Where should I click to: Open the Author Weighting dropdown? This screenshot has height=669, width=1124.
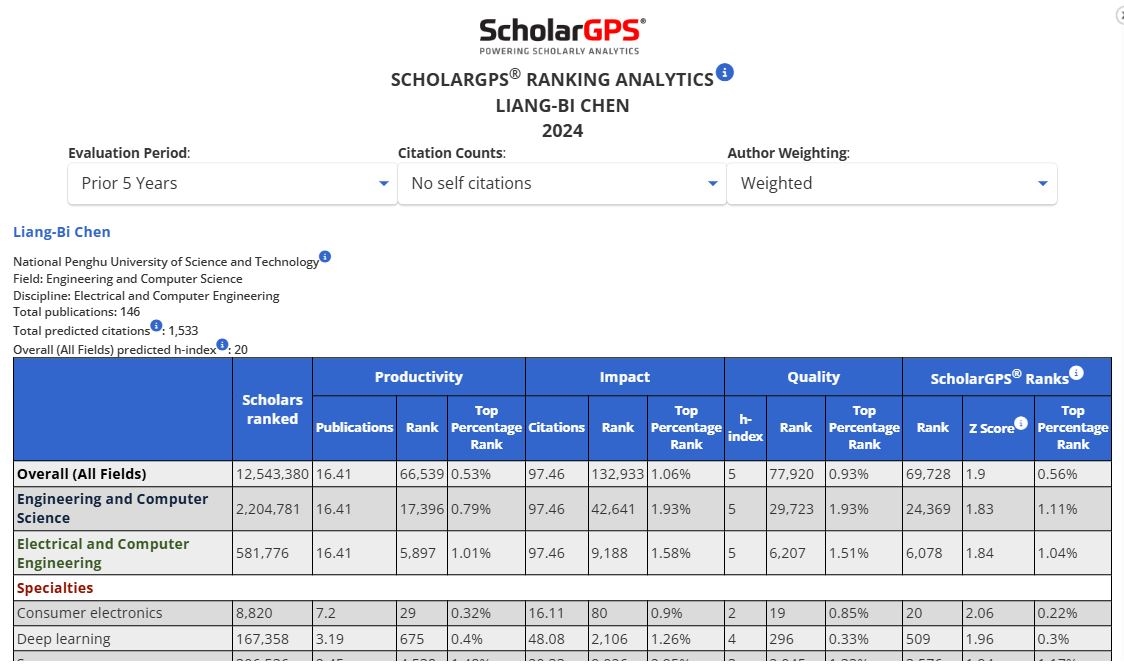point(891,183)
